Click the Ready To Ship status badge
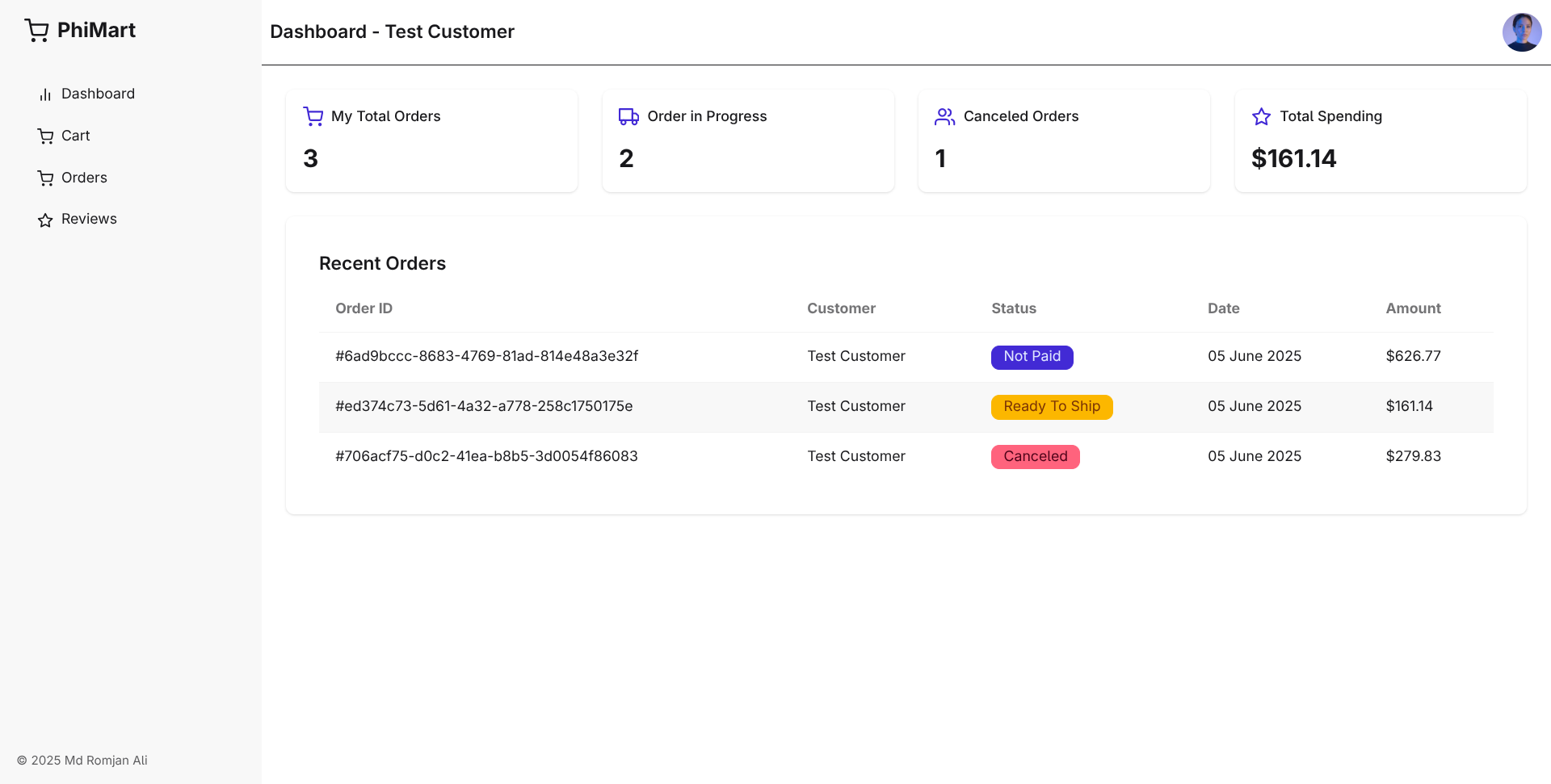 click(1052, 407)
